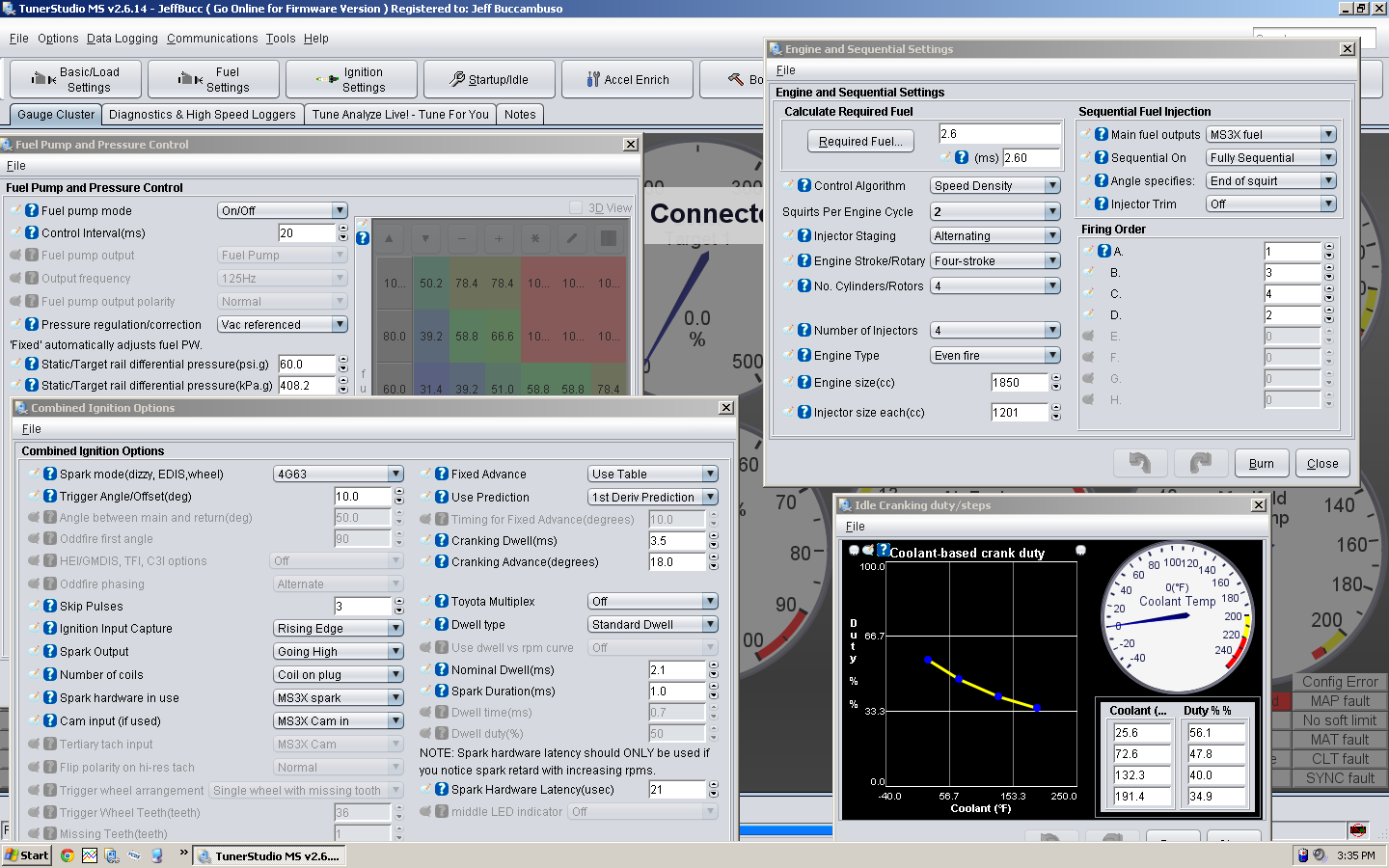
Task: Click the help icon beside Fuel pump mode
Action: click(32, 210)
